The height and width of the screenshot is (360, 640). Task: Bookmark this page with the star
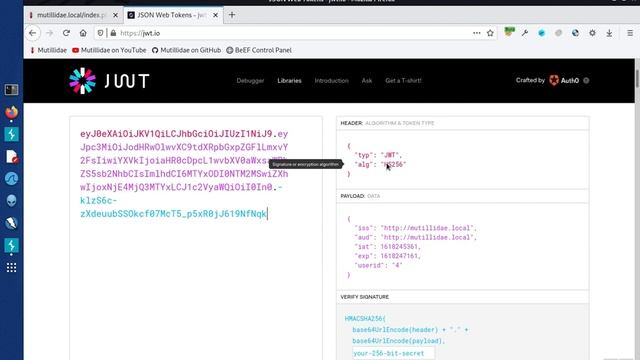[x=490, y=33]
